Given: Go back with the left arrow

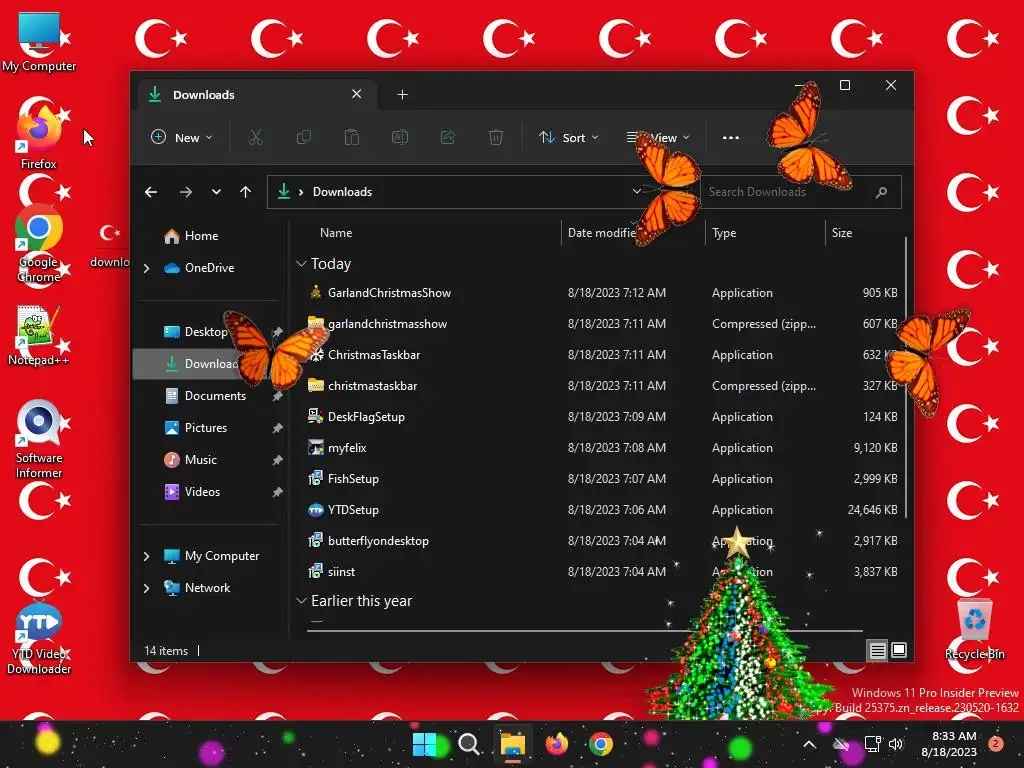Looking at the screenshot, I should click(x=151, y=192).
